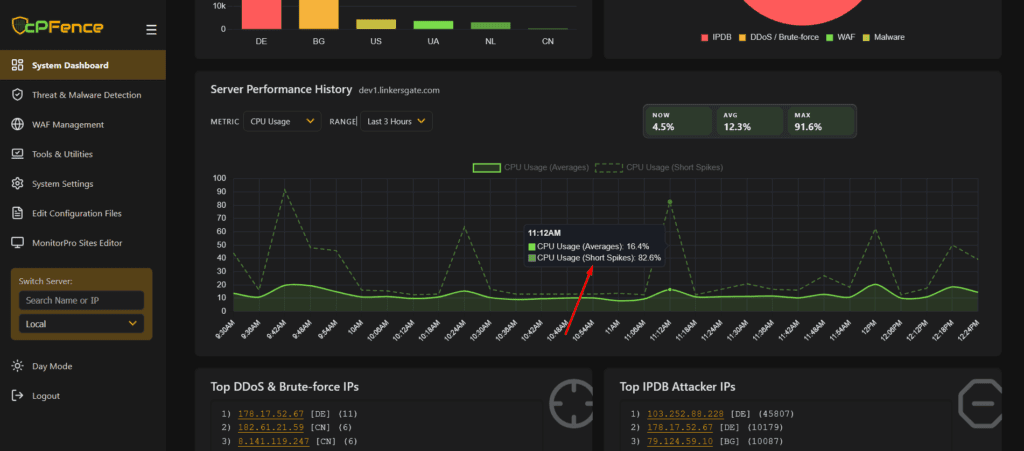Click the System Dashboard grid icon
The width and height of the screenshot is (1024, 451).
[x=17, y=66]
